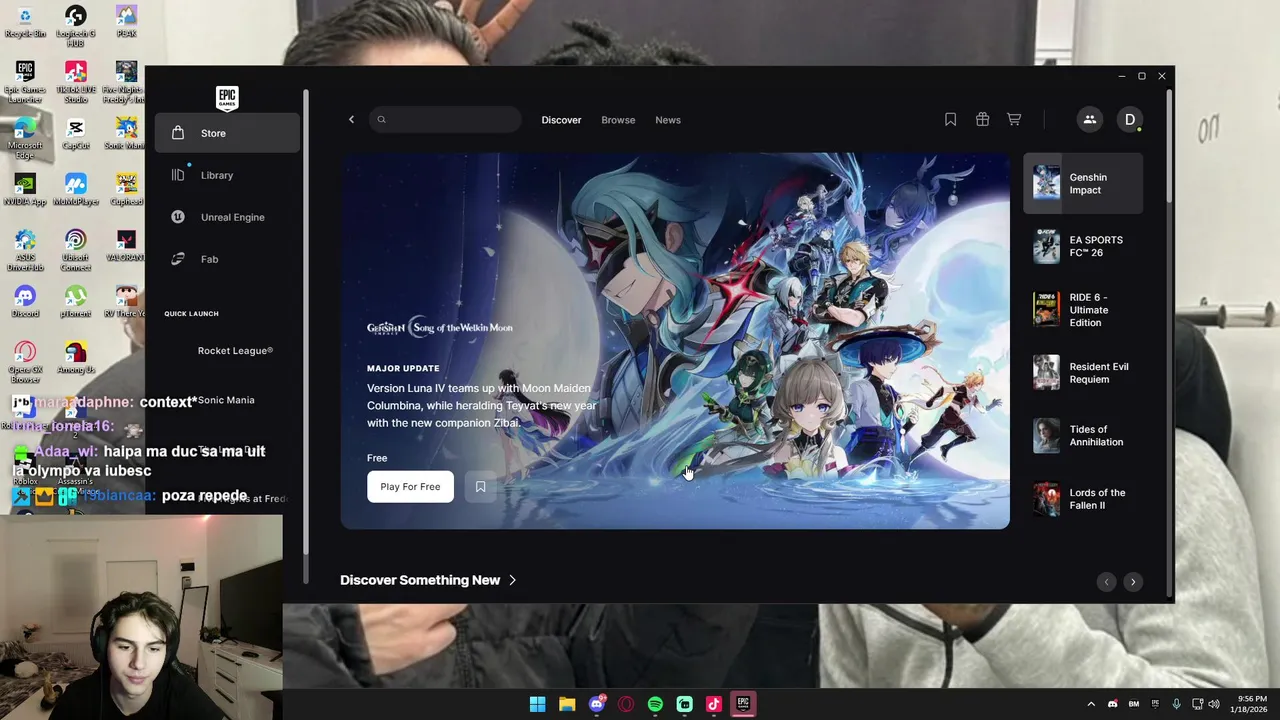Select the ASUS DriverHub desktop icon
Image resolution: width=1280 pixels, height=720 pixels.
point(25,250)
